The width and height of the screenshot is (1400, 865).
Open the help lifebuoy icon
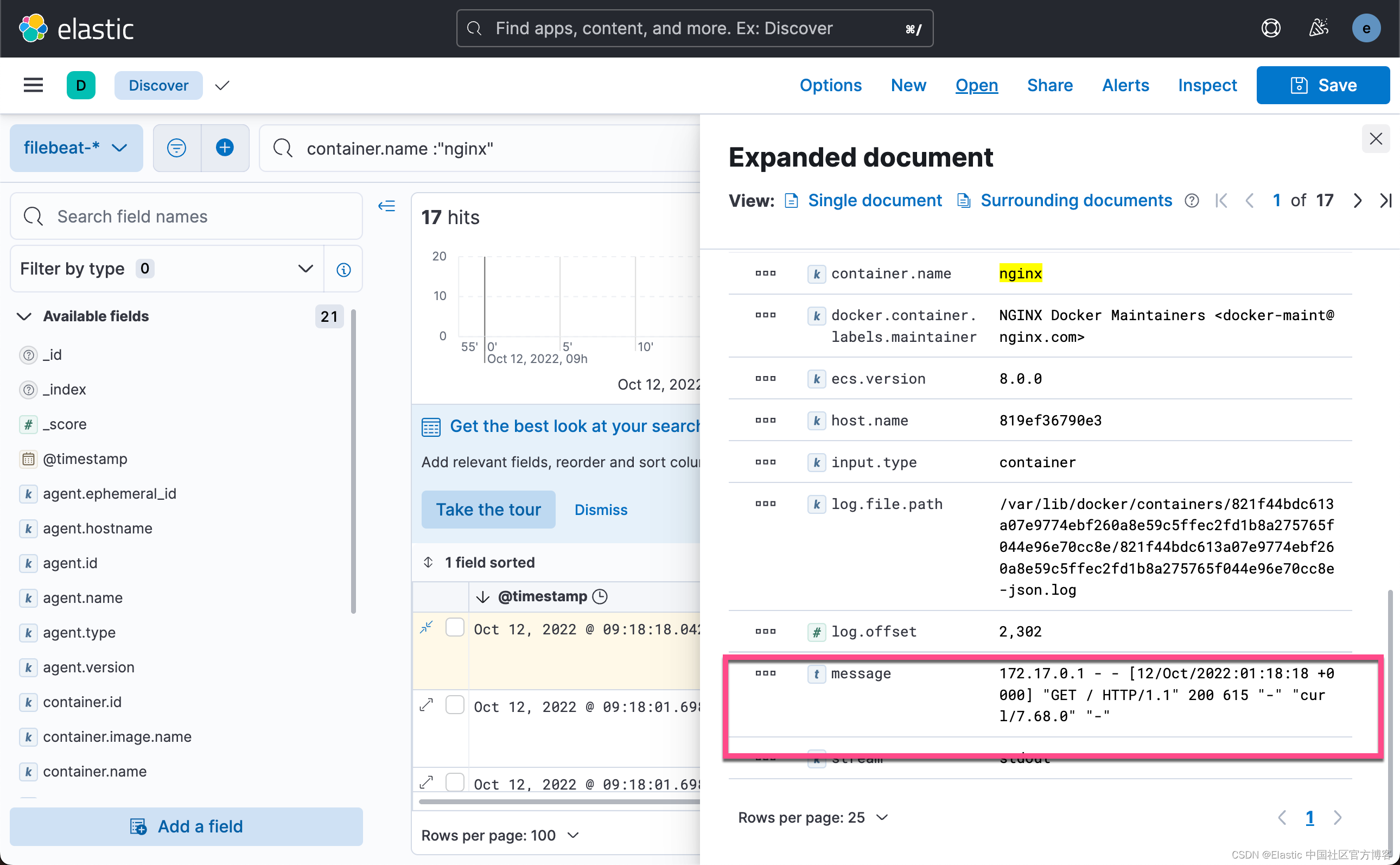tap(1270, 28)
